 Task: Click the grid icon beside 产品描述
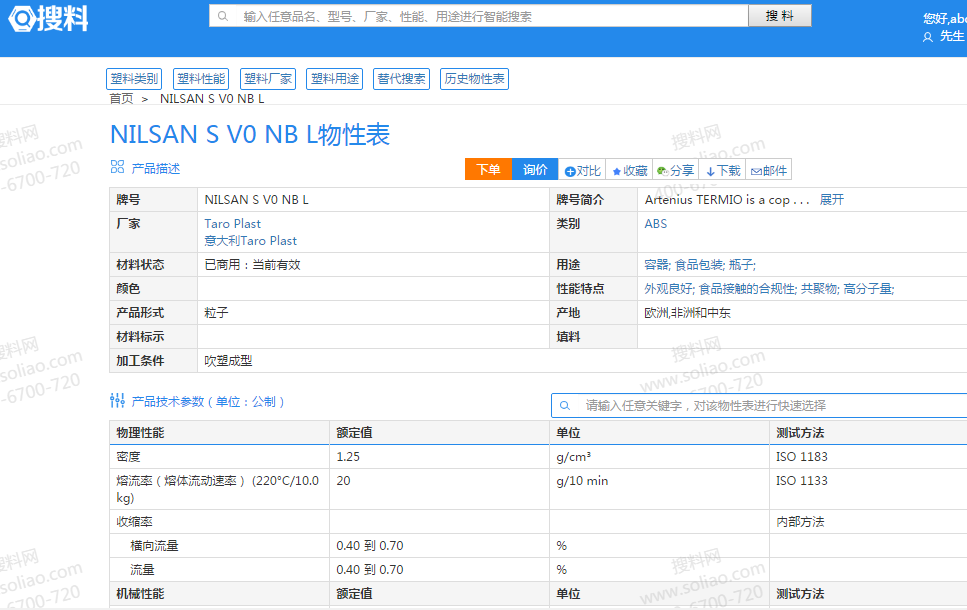click(118, 168)
